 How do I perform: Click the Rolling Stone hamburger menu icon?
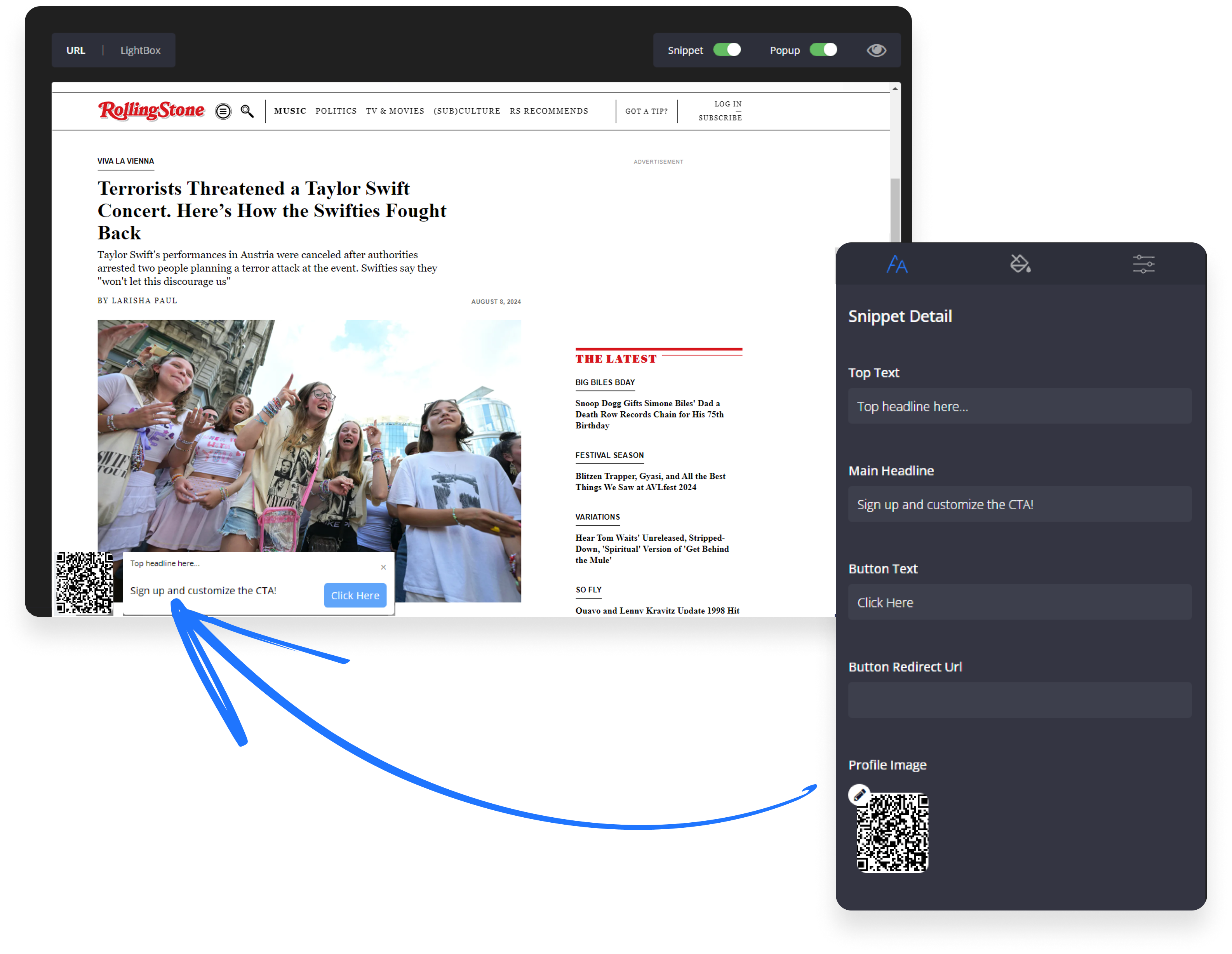coord(223,111)
